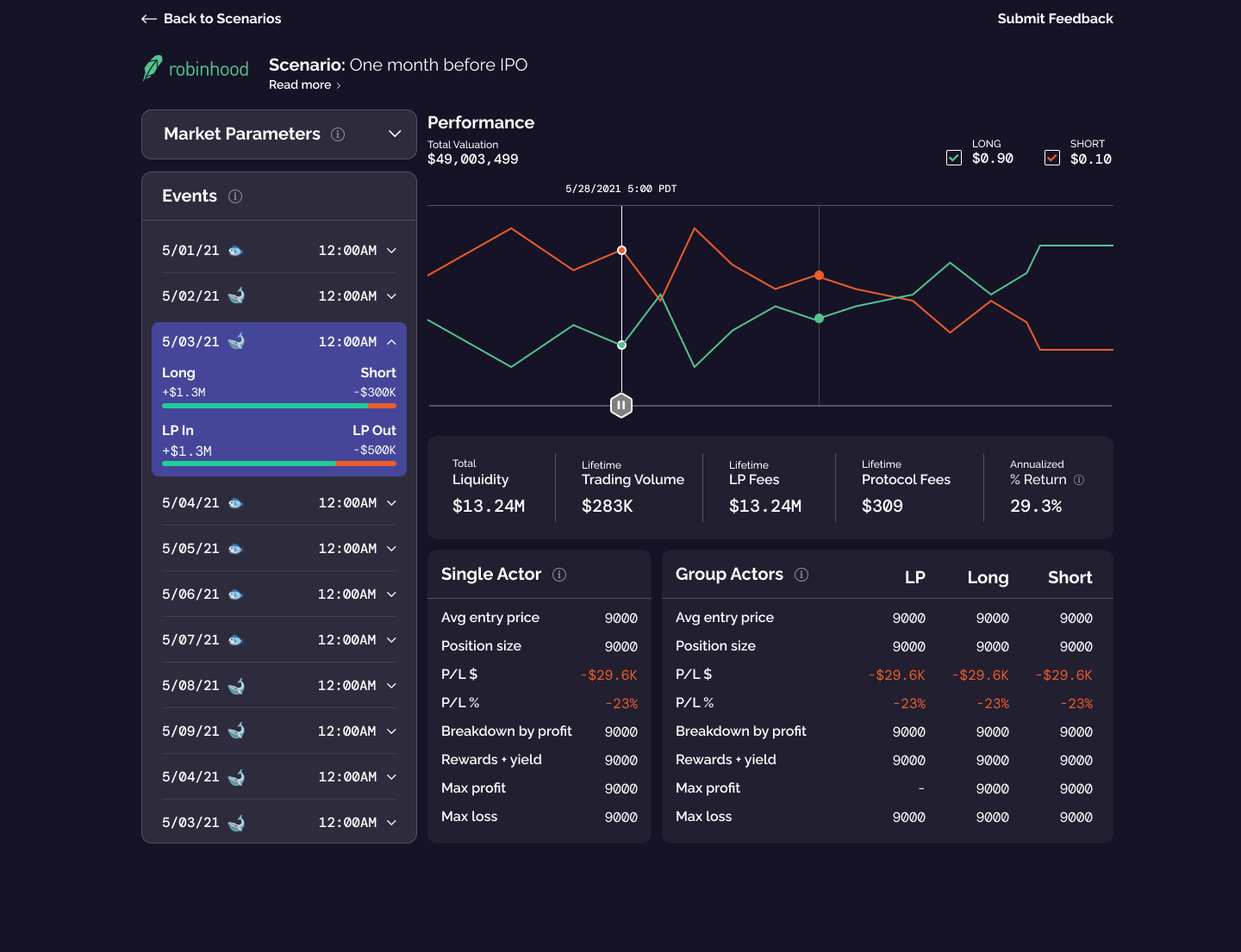Click the whale icon on the 5/08/21 event
Screen dimensions: 1241x952
(x=236, y=686)
